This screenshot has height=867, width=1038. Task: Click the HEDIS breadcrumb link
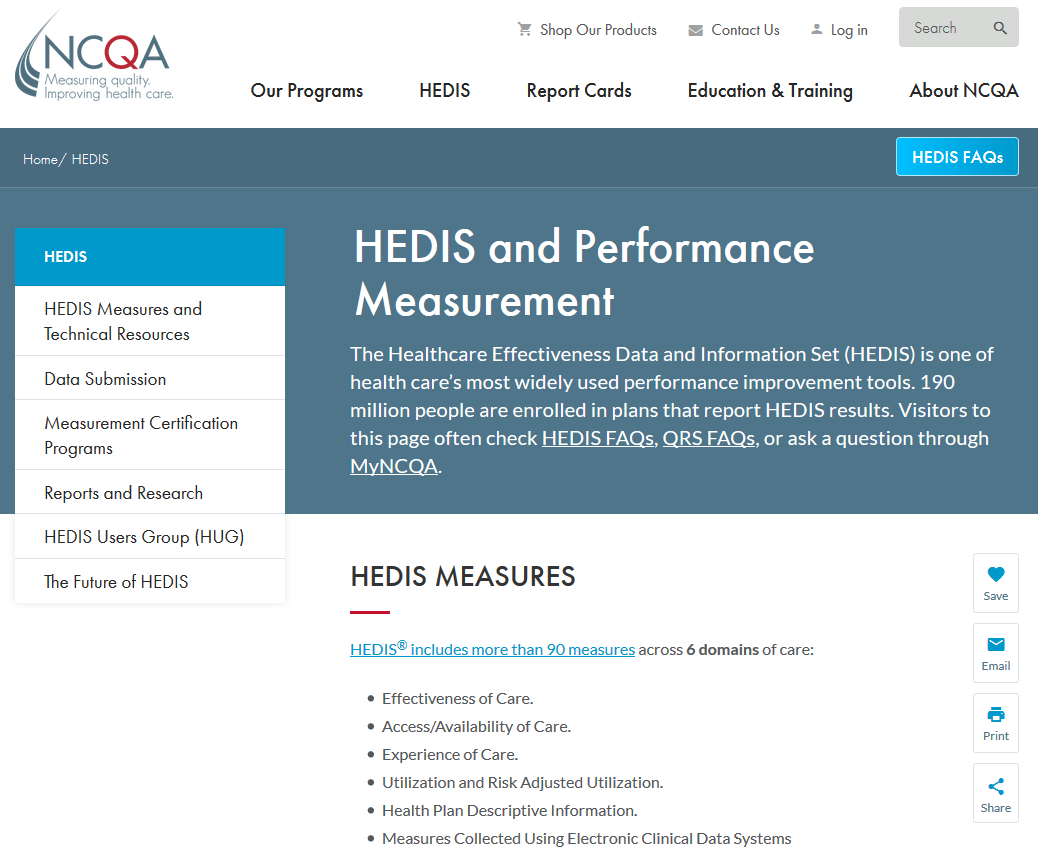click(x=90, y=160)
